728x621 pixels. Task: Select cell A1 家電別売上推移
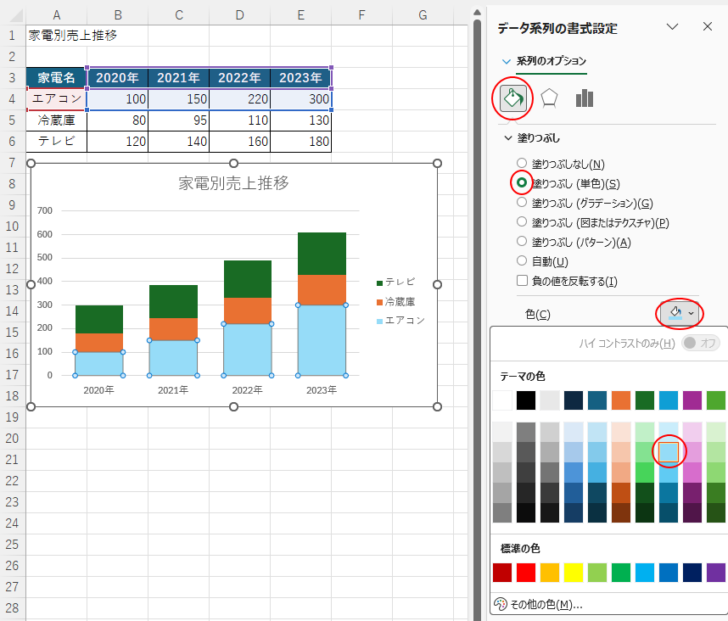[56, 35]
